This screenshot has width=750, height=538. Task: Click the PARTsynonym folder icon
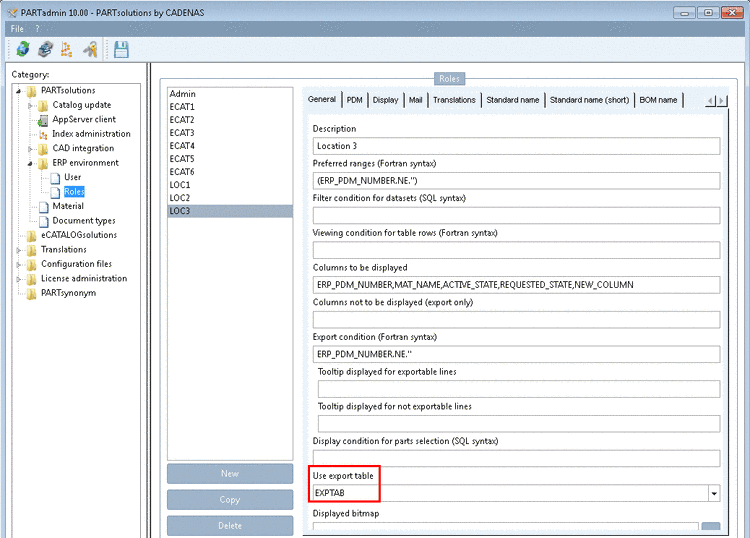coord(32,294)
